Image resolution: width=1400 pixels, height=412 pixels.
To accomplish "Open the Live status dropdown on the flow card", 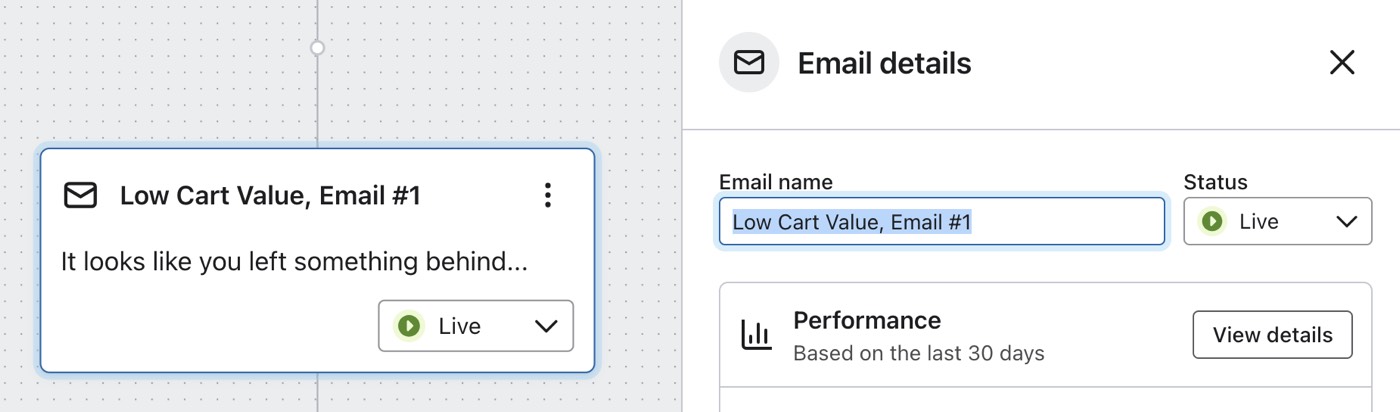I will tap(476, 326).
